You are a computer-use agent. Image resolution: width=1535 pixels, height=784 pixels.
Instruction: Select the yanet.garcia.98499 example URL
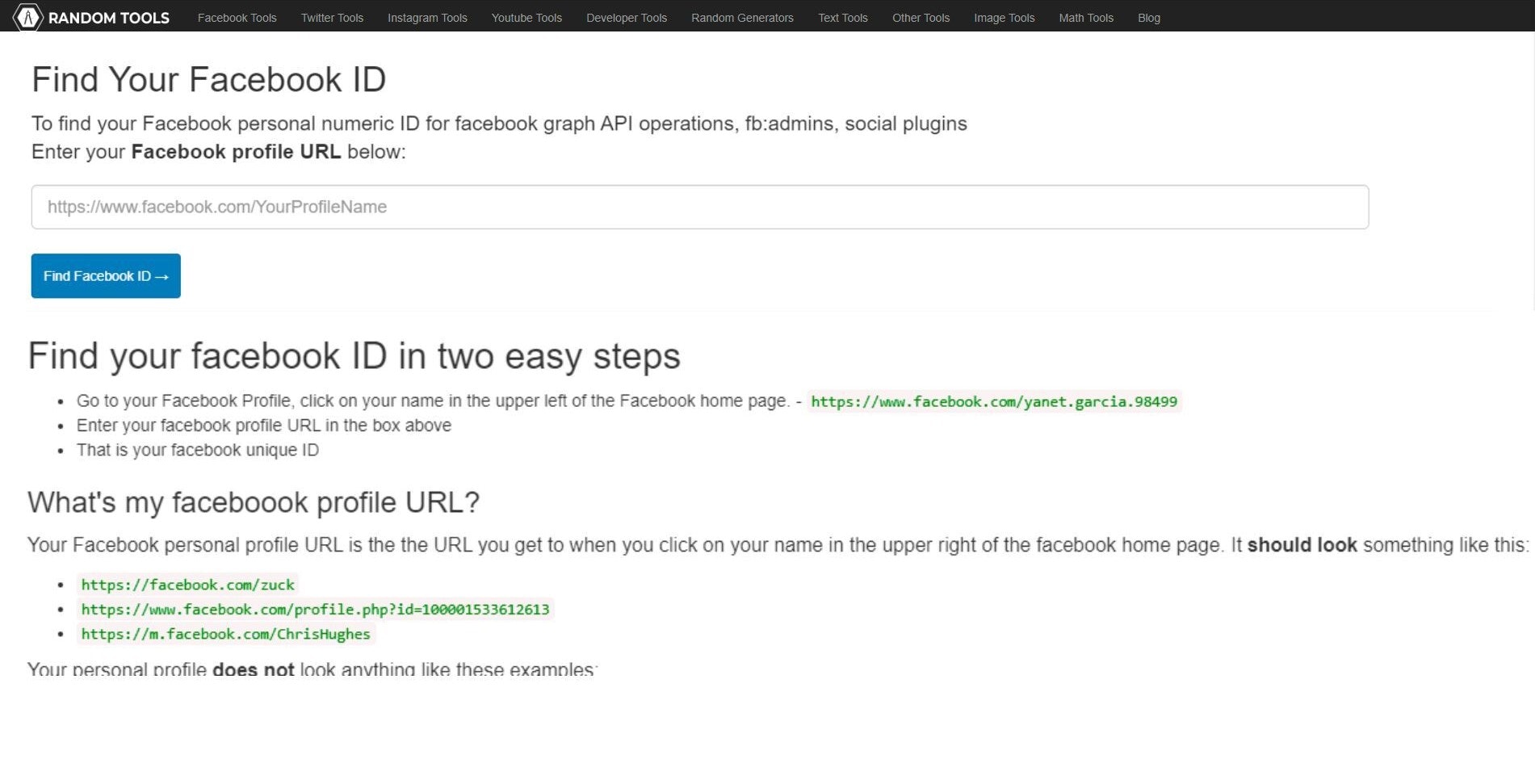click(x=994, y=401)
